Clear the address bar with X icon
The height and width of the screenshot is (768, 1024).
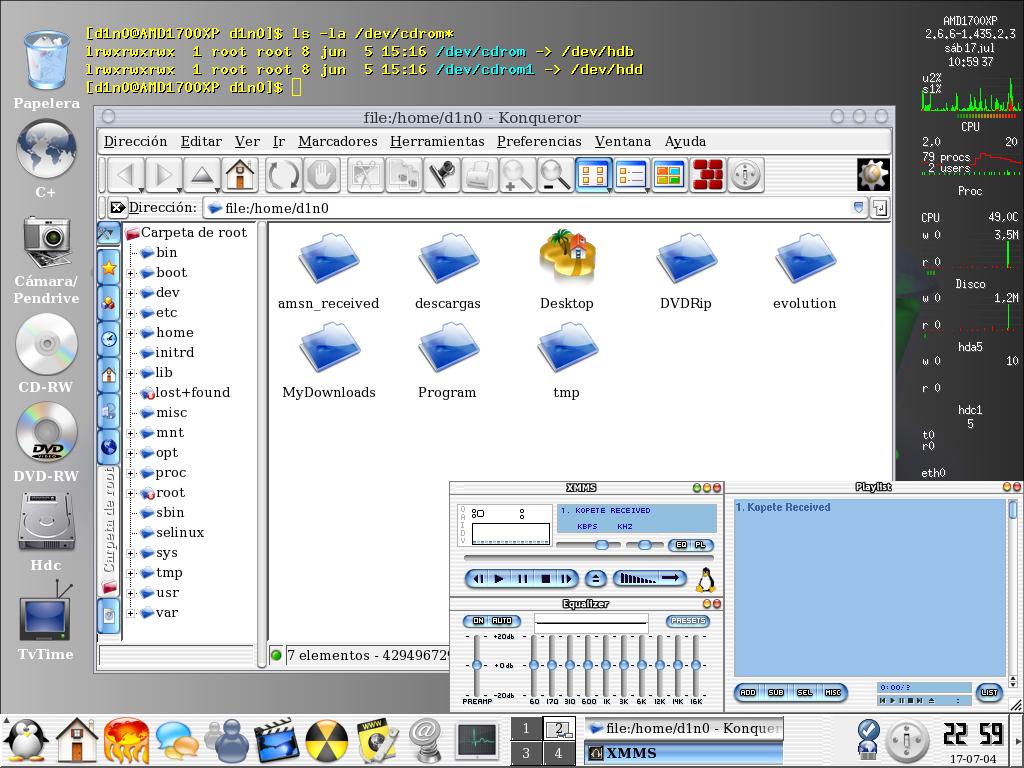pos(117,208)
